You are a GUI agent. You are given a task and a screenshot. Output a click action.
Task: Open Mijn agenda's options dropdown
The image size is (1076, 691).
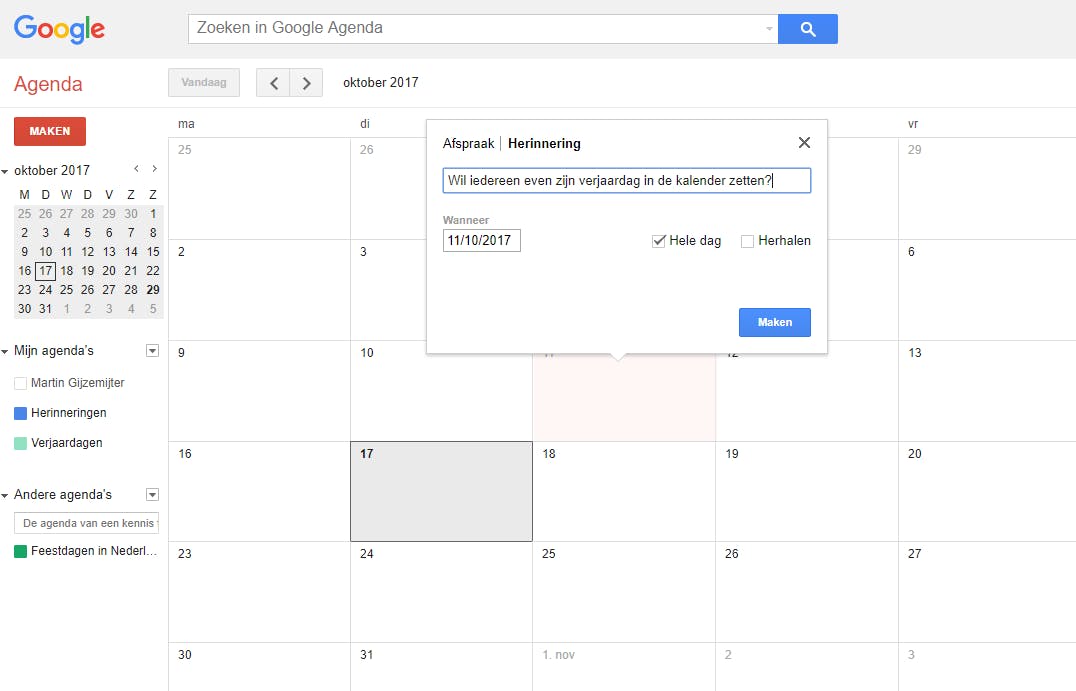tap(152, 351)
